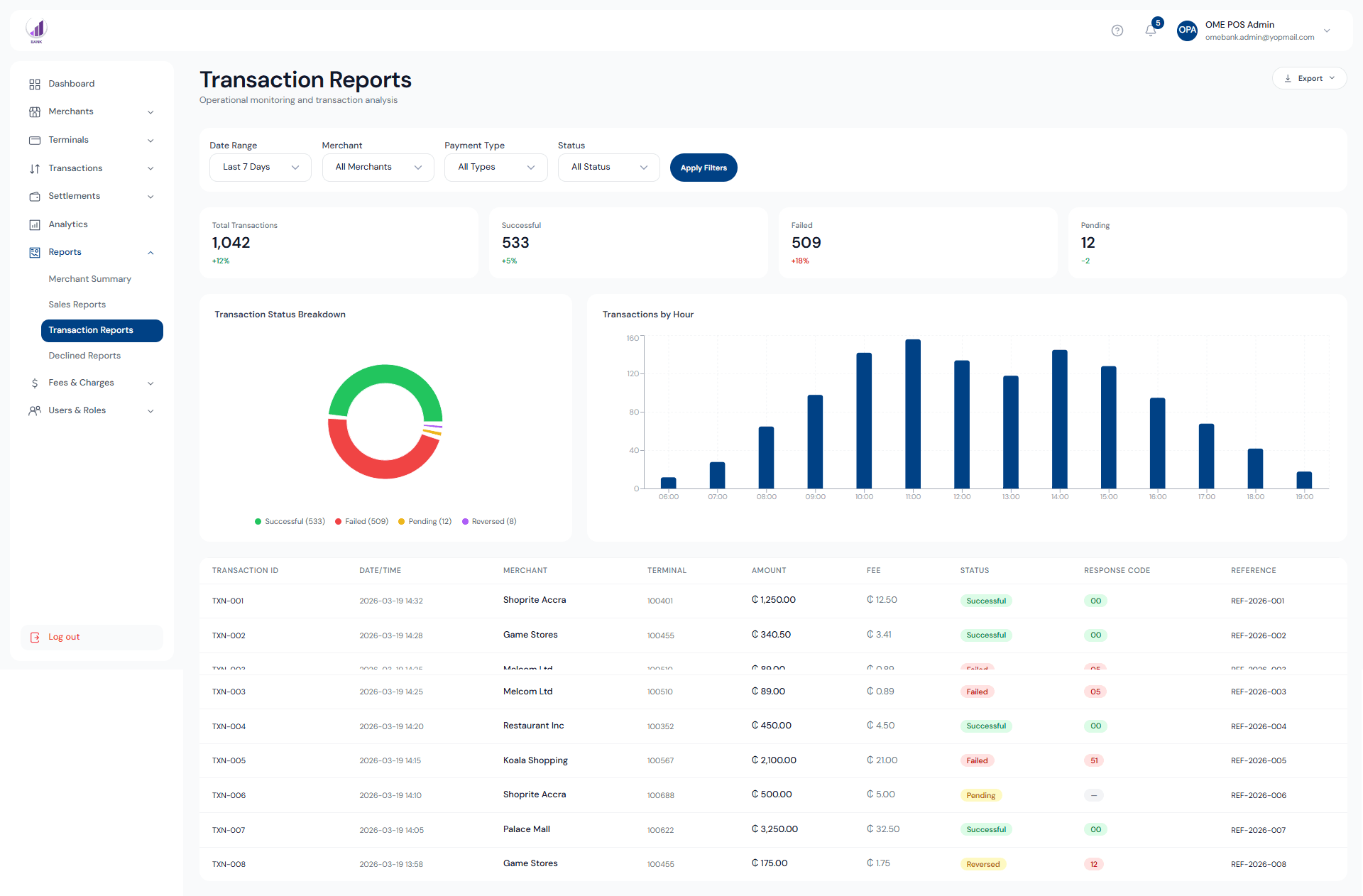This screenshot has width=1363, height=896.
Task: Click the 11:00 bar in hourly chart
Action: click(x=913, y=414)
